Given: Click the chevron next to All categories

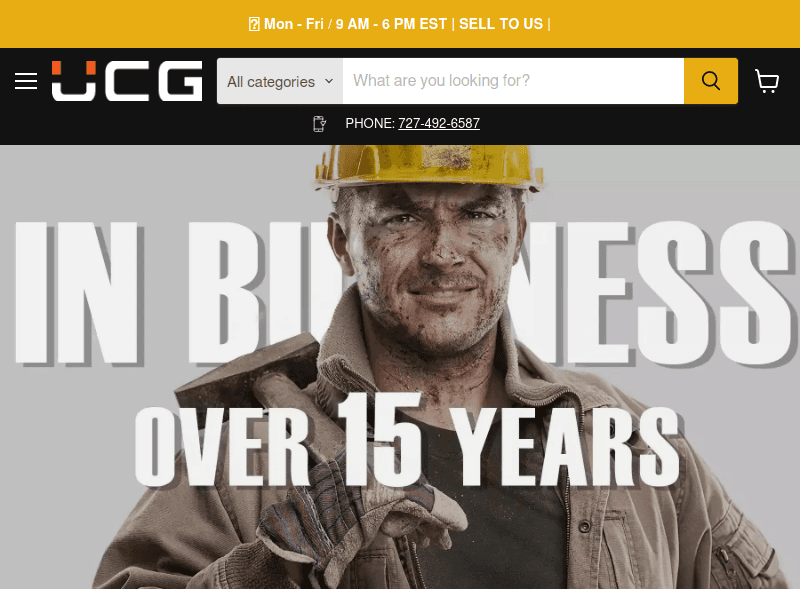Looking at the screenshot, I should point(329,81).
